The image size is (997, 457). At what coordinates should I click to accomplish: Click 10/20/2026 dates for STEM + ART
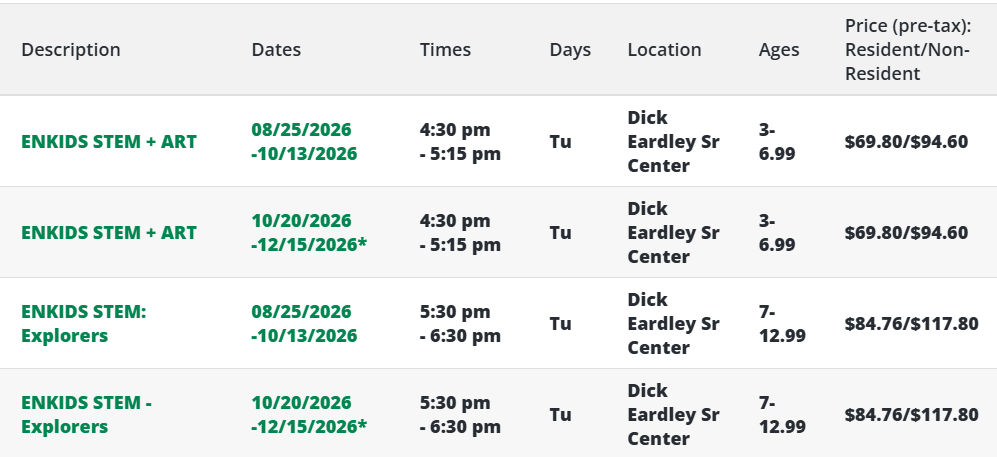[309, 233]
